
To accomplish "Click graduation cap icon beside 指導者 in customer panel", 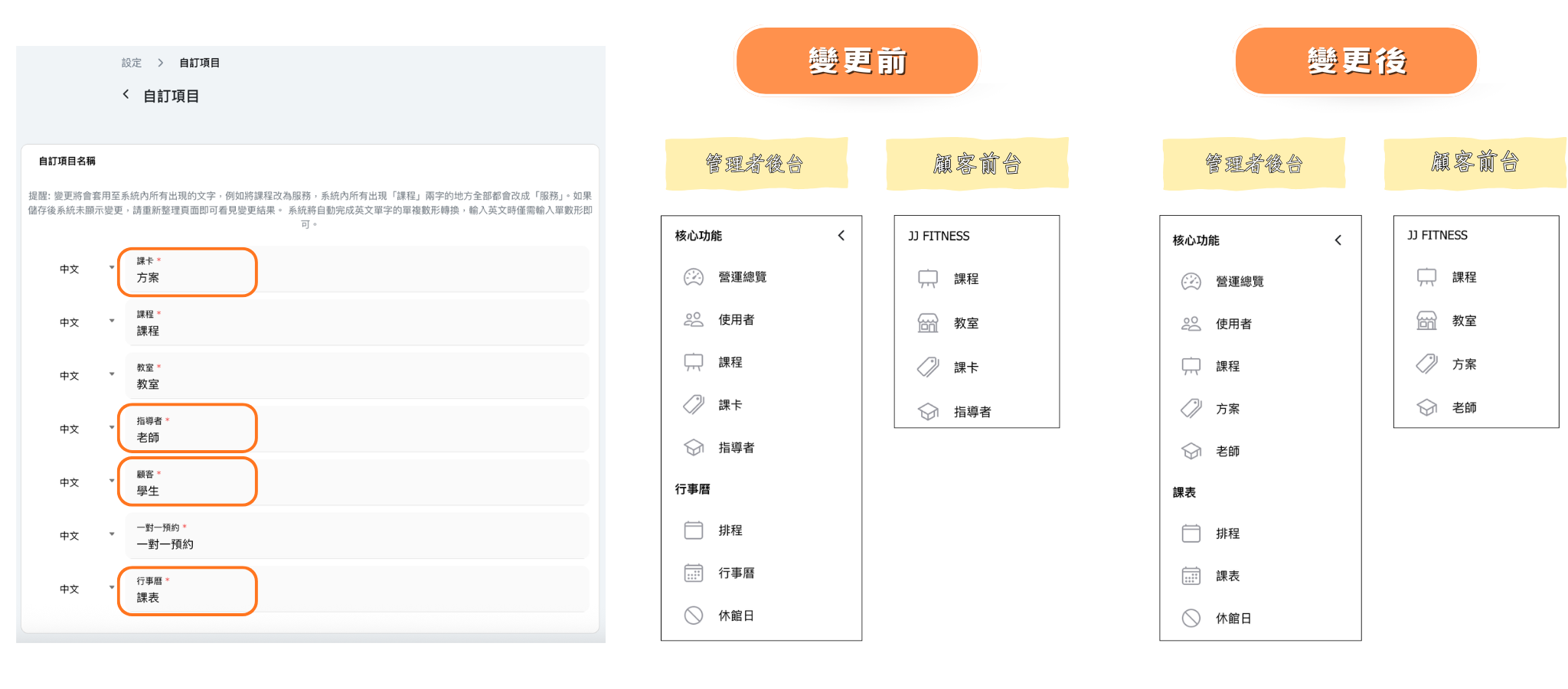I will [x=928, y=412].
